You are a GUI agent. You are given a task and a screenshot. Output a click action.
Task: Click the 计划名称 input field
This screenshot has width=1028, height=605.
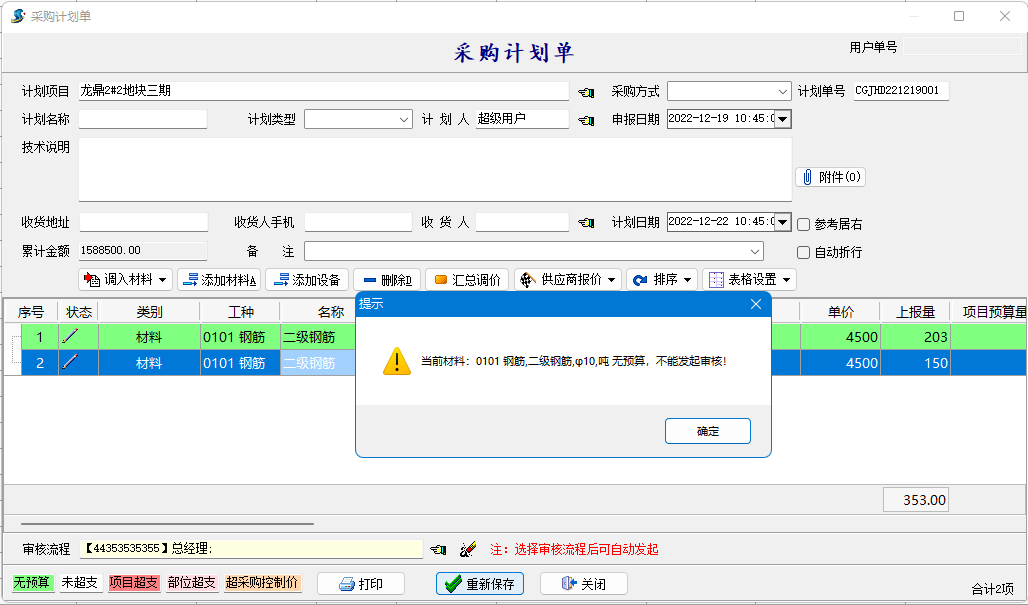click(143, 119)
